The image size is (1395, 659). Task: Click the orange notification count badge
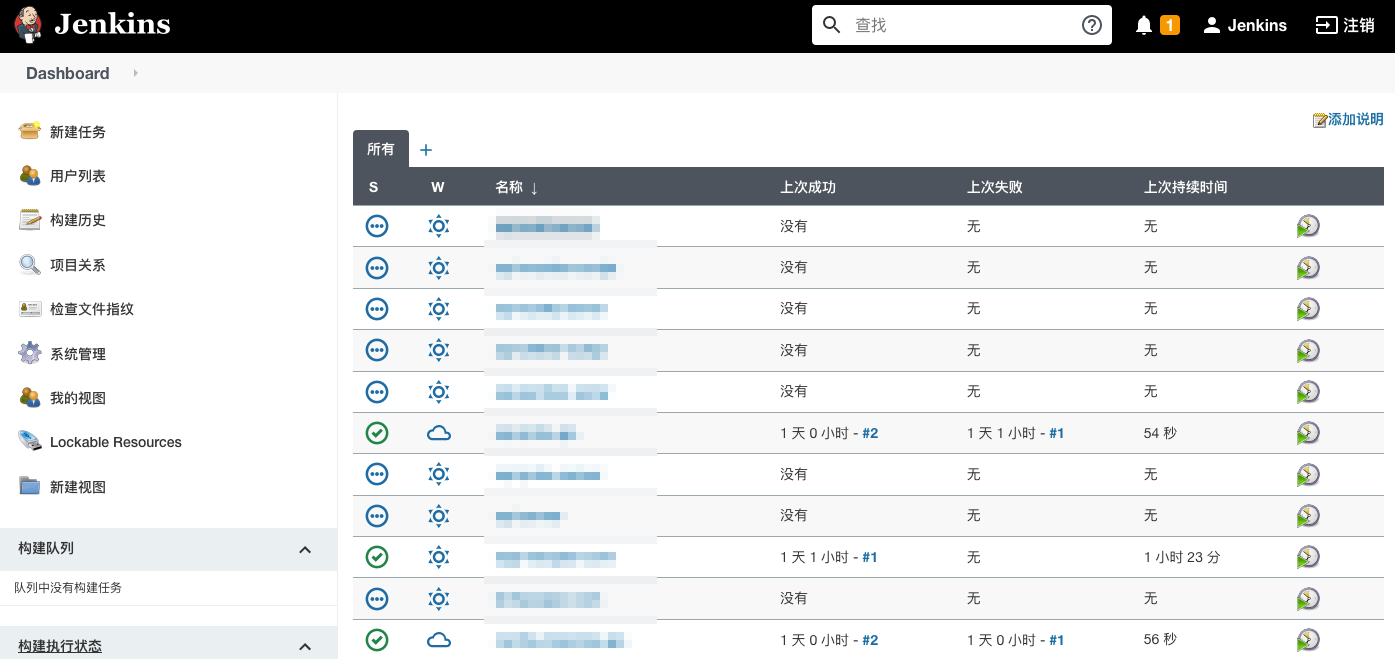pyautogui.click(x=1170, y=25)
